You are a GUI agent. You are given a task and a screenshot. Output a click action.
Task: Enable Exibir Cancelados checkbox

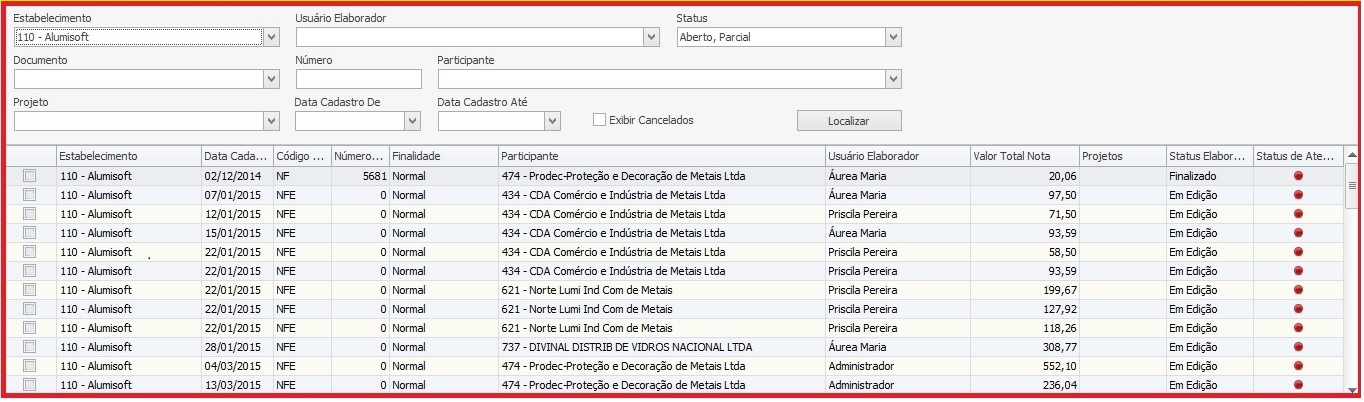[600, 120]
